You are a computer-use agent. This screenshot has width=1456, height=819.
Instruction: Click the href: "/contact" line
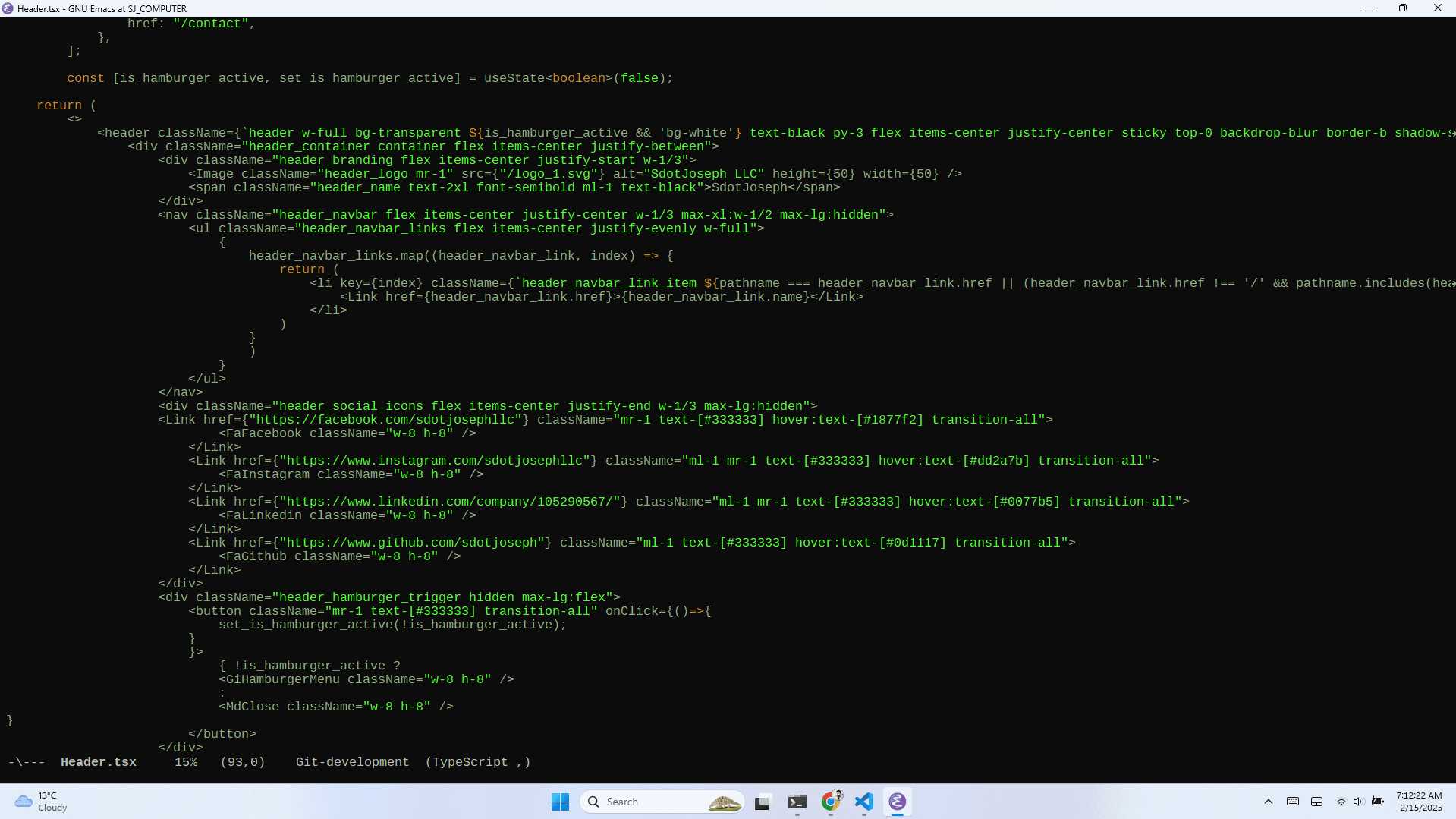pyautogui.click(x=192, y=24)
